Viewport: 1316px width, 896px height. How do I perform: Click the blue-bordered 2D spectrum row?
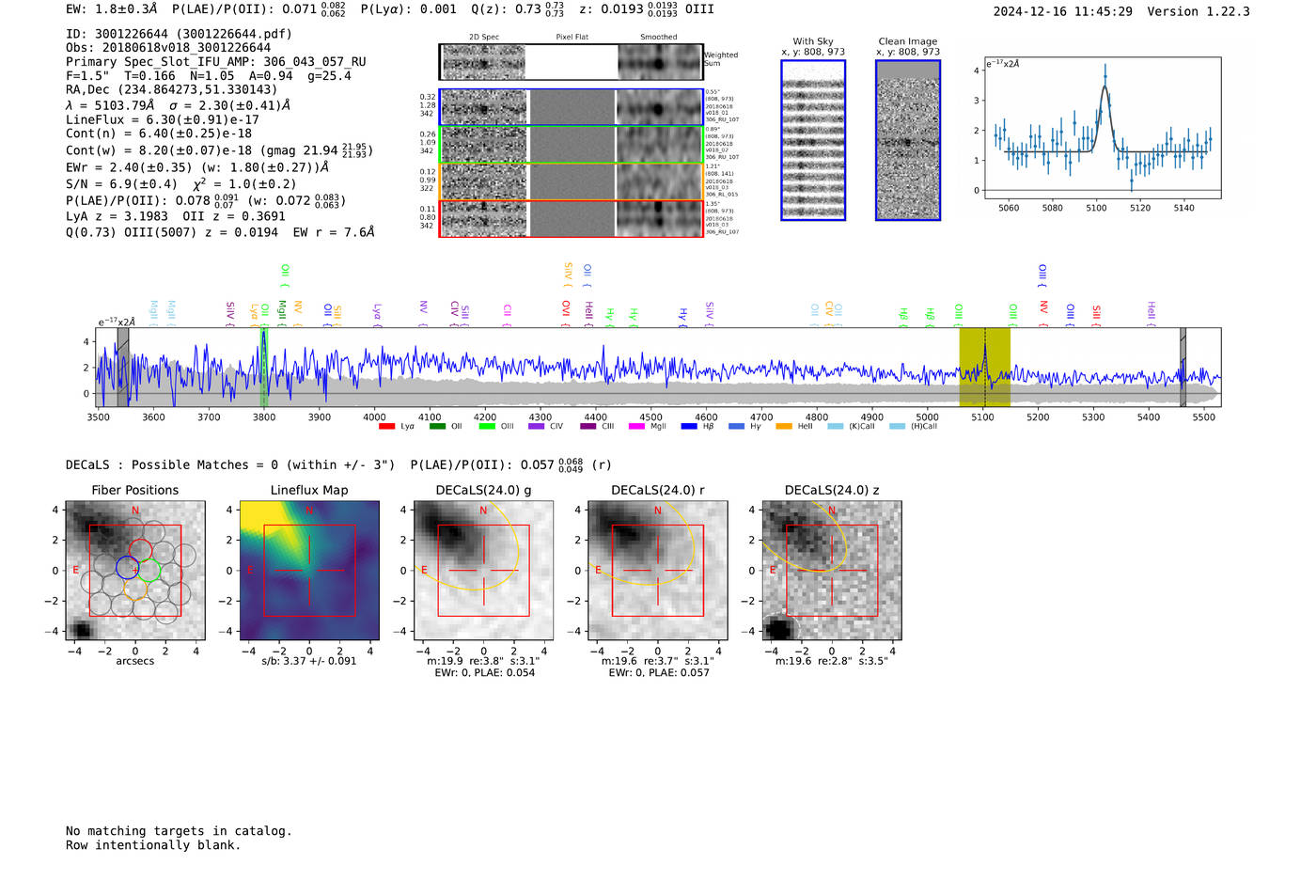[x=572, y=107]
